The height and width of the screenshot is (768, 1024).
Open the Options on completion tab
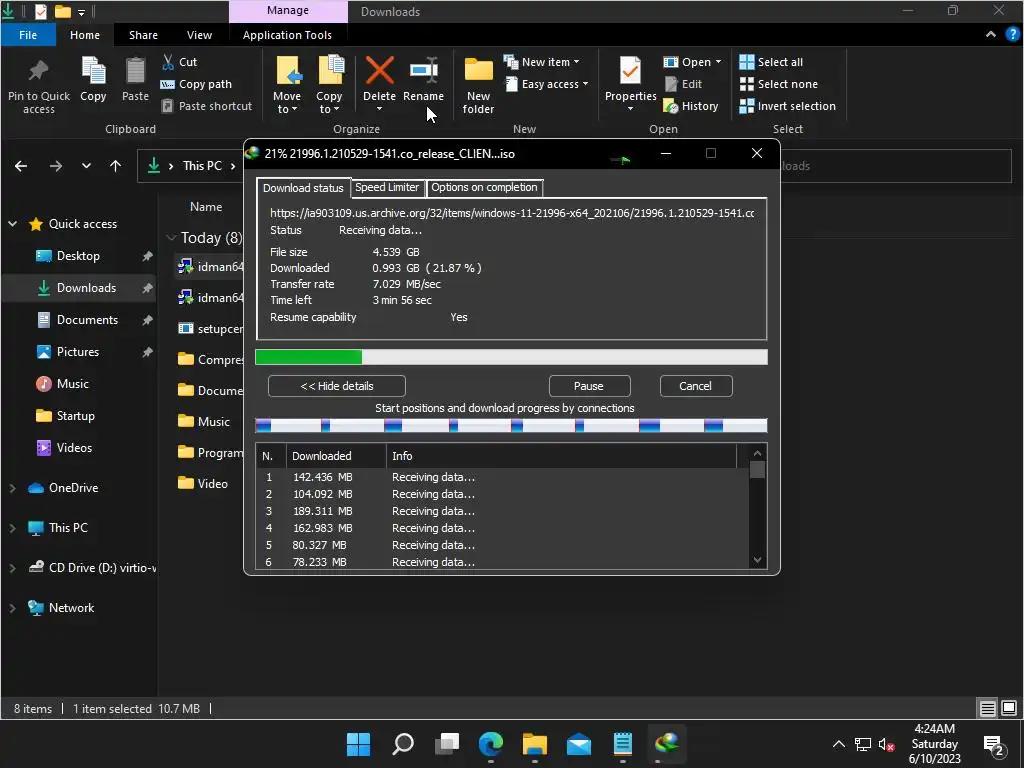[484, 187]
